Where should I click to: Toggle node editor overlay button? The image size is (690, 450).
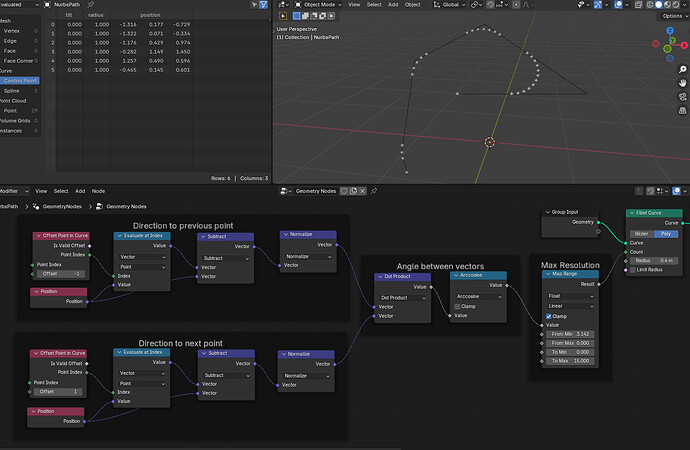(677, 191)
